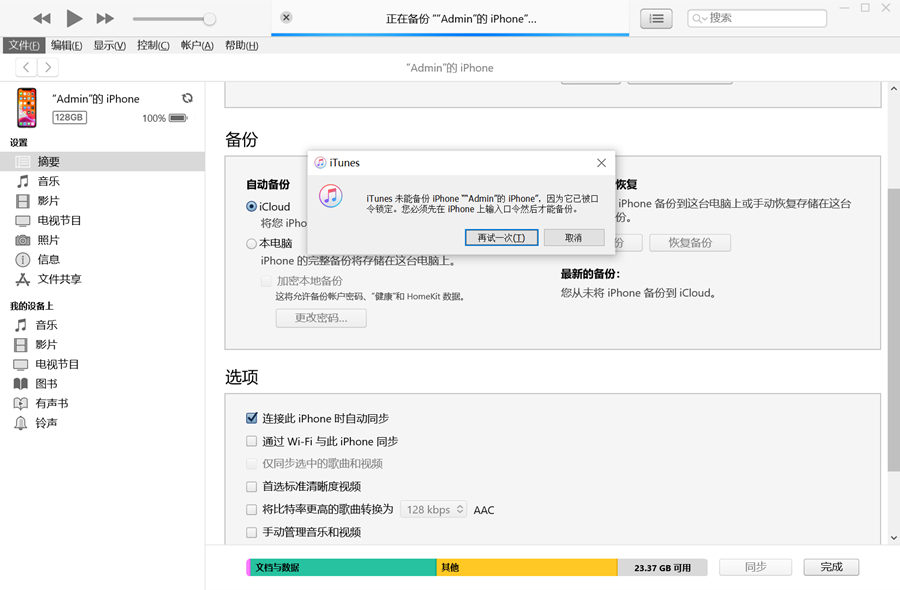Open the 128 kbps bitrate dropdown

[433, 509]
